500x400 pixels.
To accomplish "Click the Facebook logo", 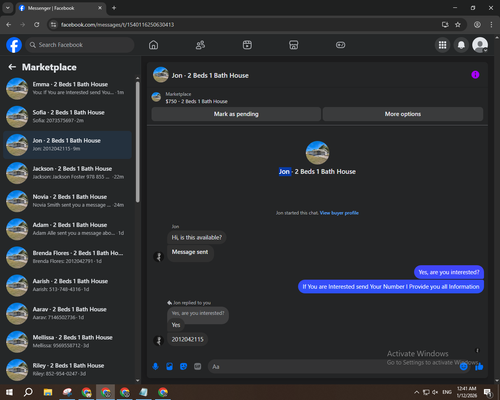I will pos(14,45).
